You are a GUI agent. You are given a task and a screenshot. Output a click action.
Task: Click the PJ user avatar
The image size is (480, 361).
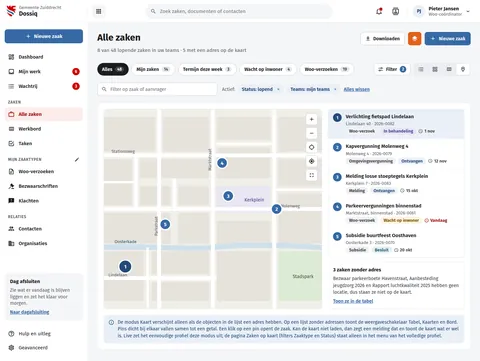coord(419,11)
